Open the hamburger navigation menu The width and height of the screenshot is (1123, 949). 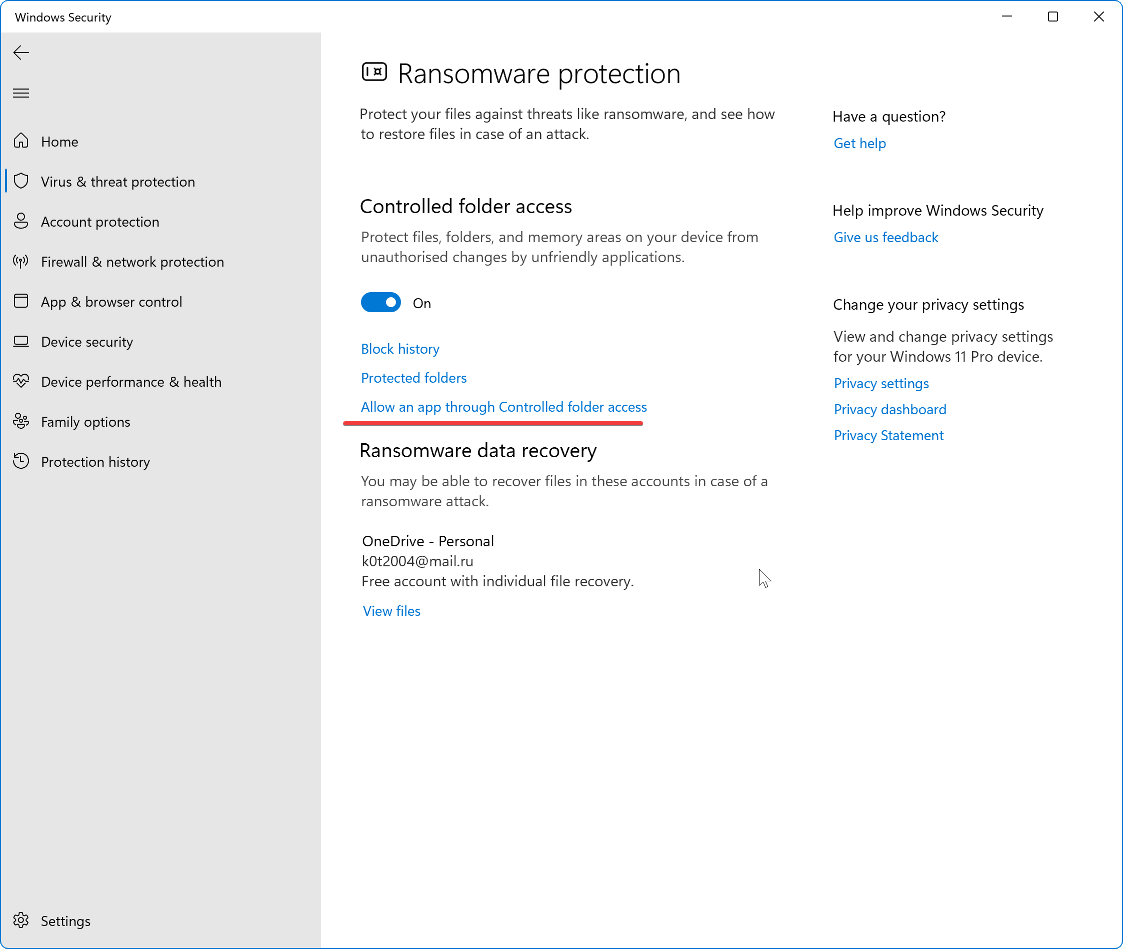click(x=21, y=93)
